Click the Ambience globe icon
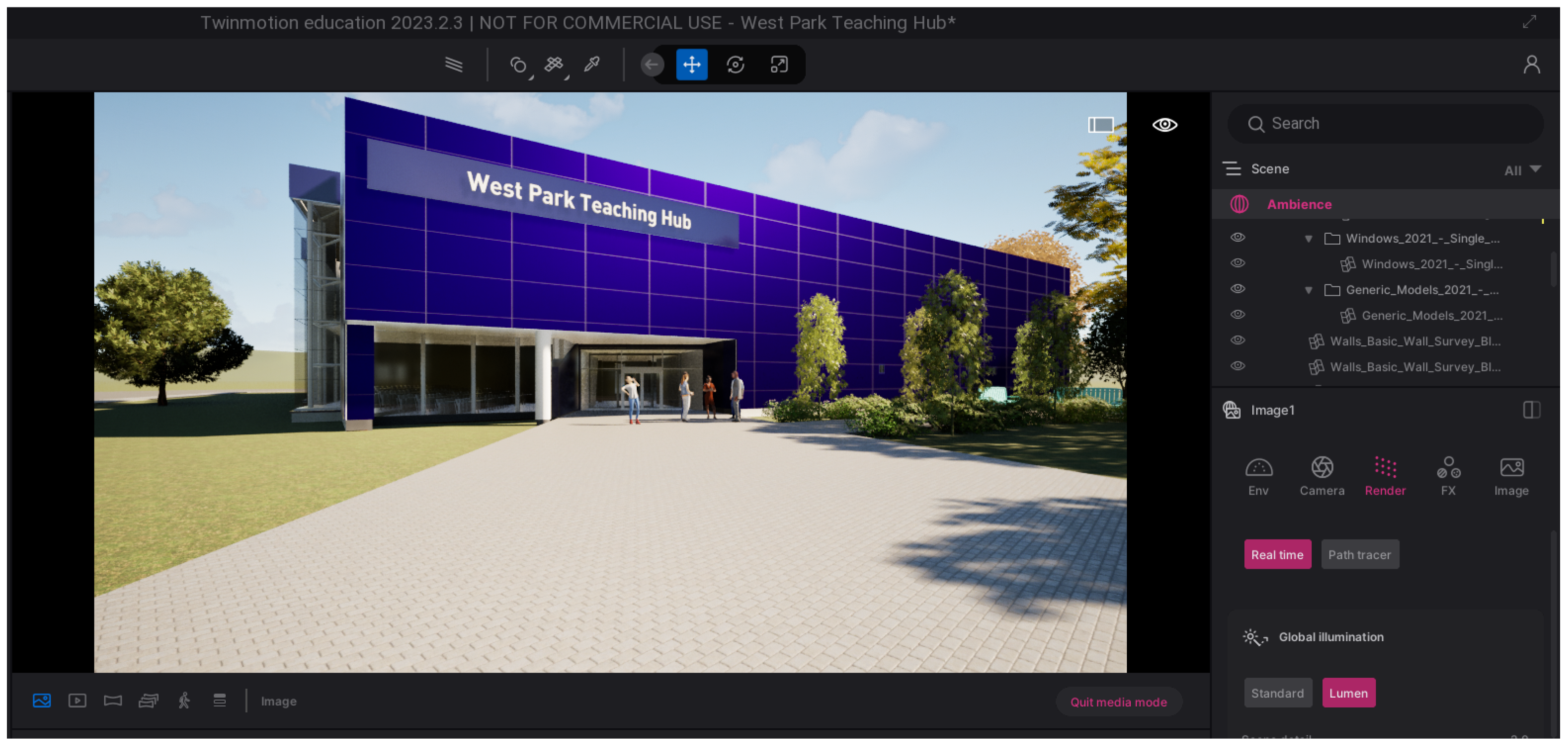This screenshot has width=1568, height=746. pos(1239,204)
